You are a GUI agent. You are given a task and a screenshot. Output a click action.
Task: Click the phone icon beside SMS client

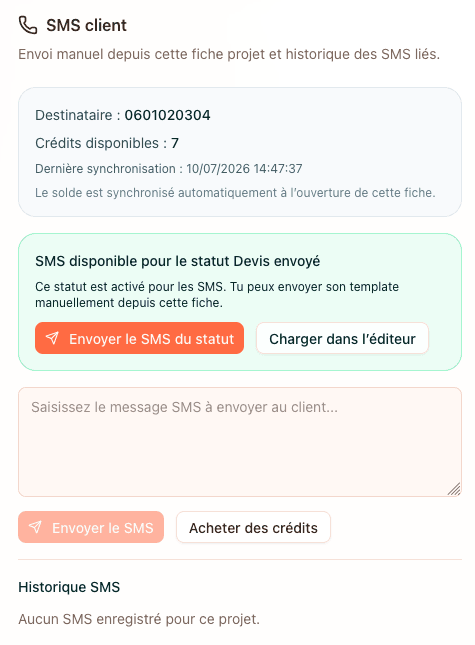[28, 25]
